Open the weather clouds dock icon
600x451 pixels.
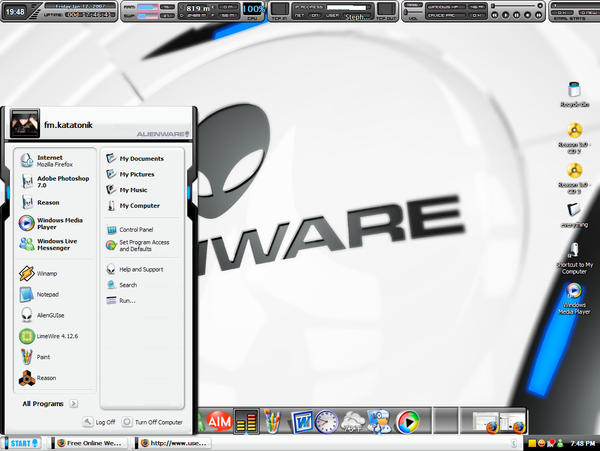coord(353,422)
